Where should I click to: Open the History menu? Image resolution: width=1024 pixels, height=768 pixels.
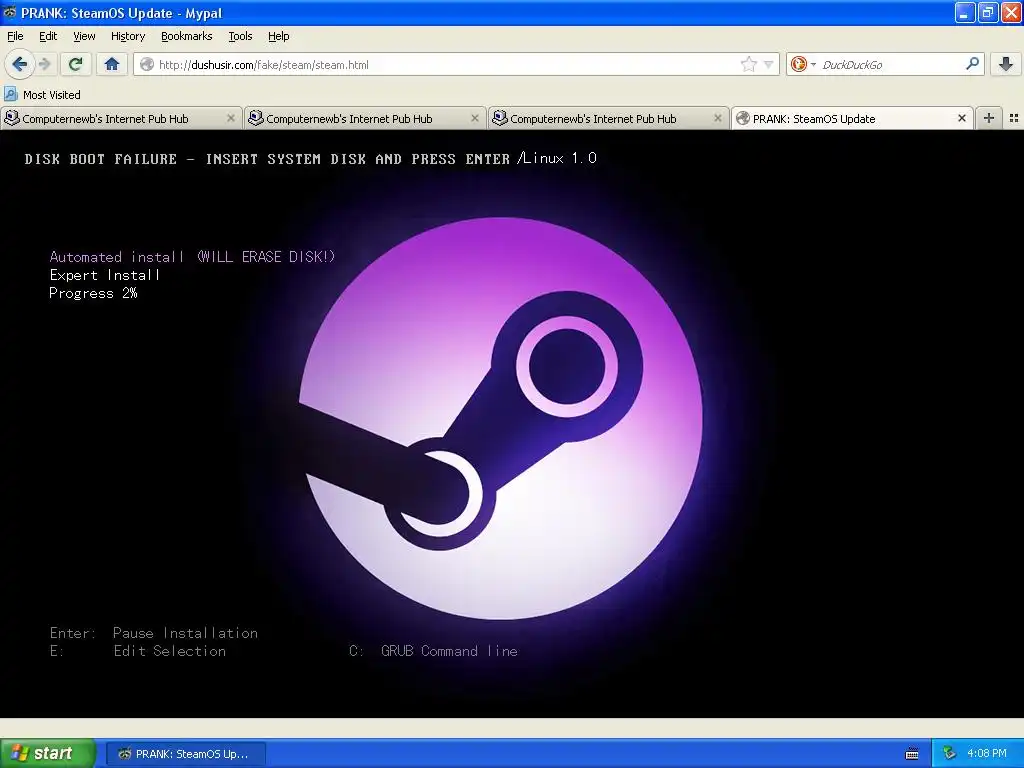coord(127,36)
